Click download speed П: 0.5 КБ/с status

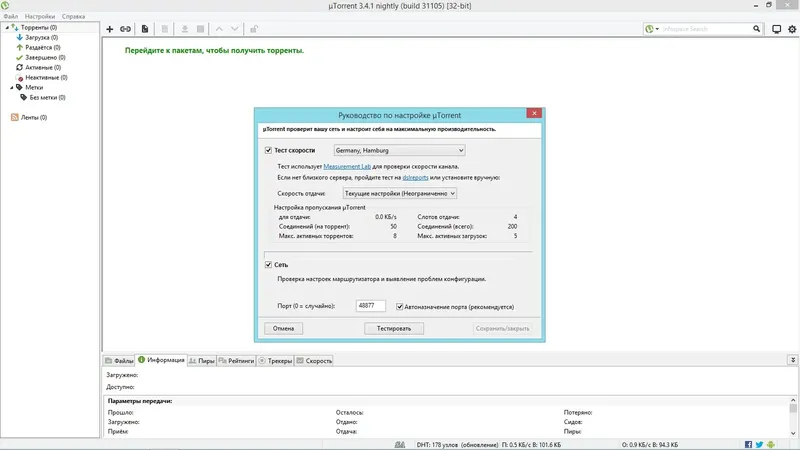click(531, 445)
